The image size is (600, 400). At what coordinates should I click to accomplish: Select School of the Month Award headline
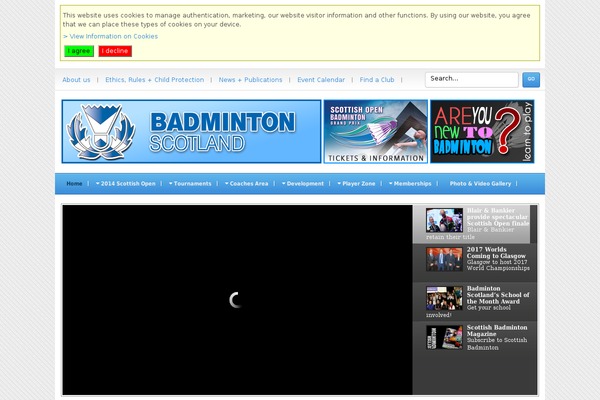click(498, 295)
